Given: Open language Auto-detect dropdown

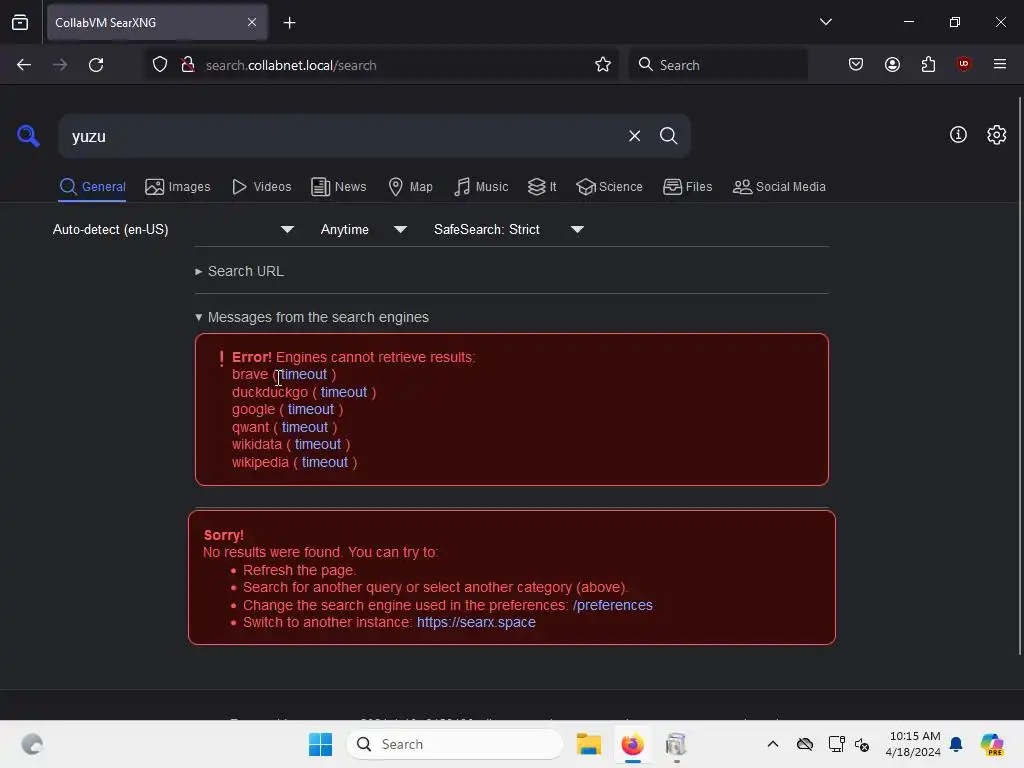Looking at the screenshot, I should coord(173,229).
